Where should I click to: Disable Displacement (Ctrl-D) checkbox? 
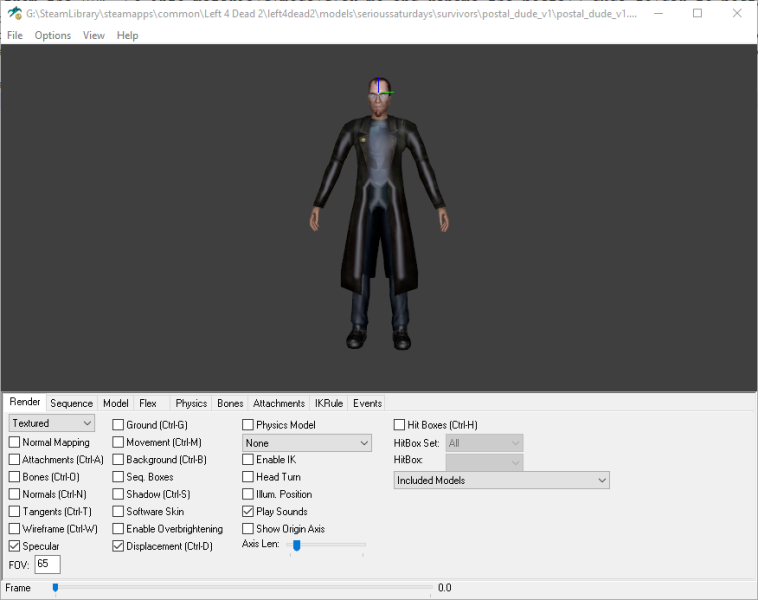(x=118, y=546)
